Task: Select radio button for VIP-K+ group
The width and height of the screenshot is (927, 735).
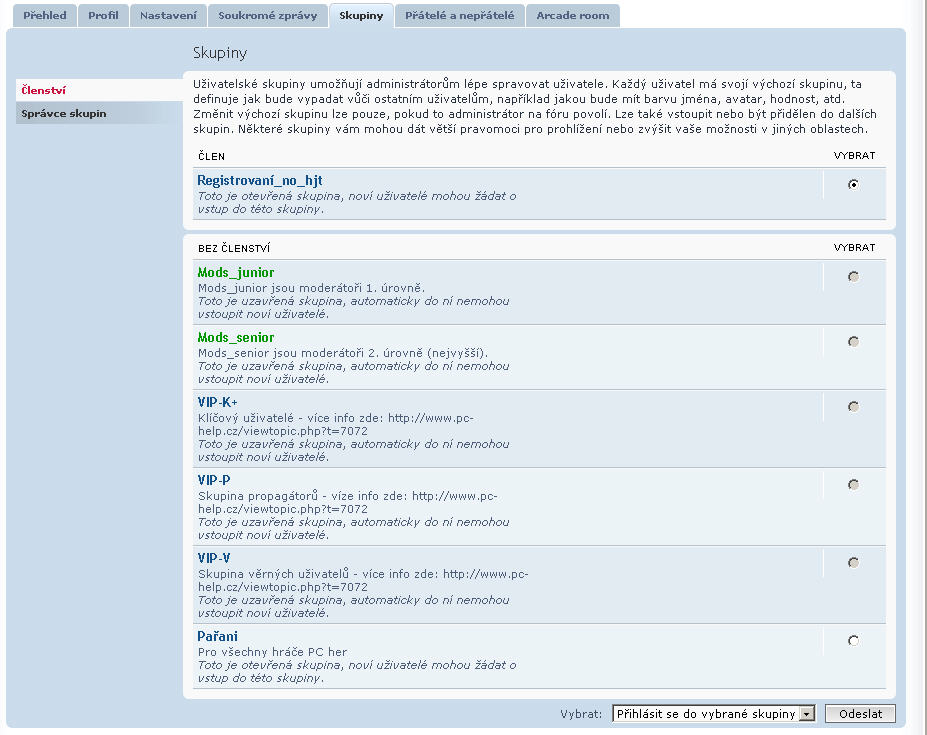Action: tap(853, 407)
